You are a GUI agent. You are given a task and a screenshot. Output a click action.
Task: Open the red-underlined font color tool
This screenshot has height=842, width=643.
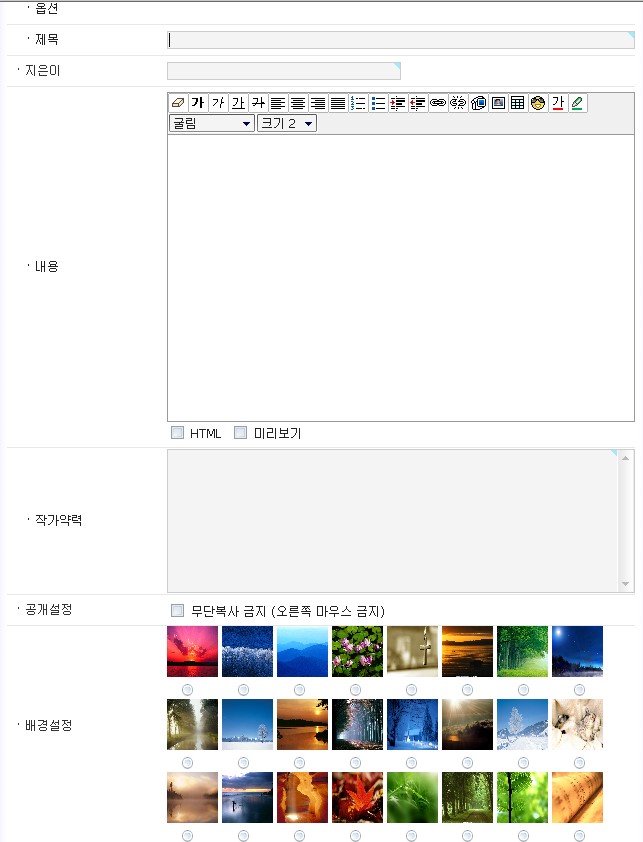(x=558, y=103)
